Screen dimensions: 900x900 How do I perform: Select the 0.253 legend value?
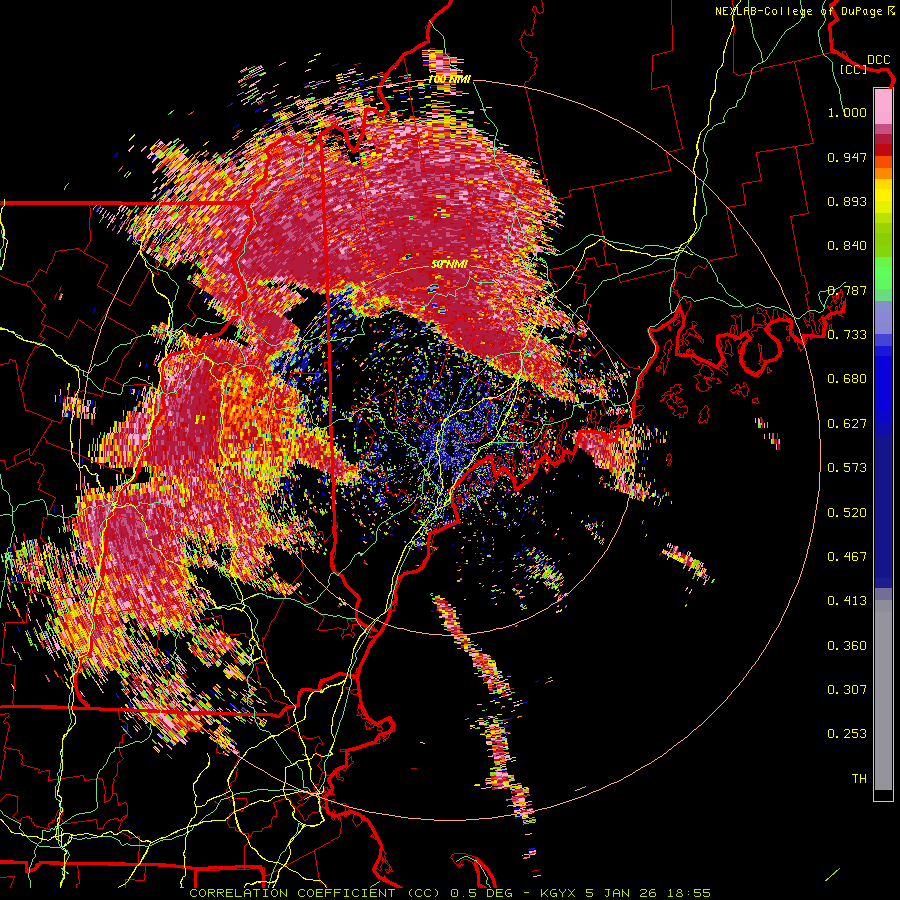[847, 734]
